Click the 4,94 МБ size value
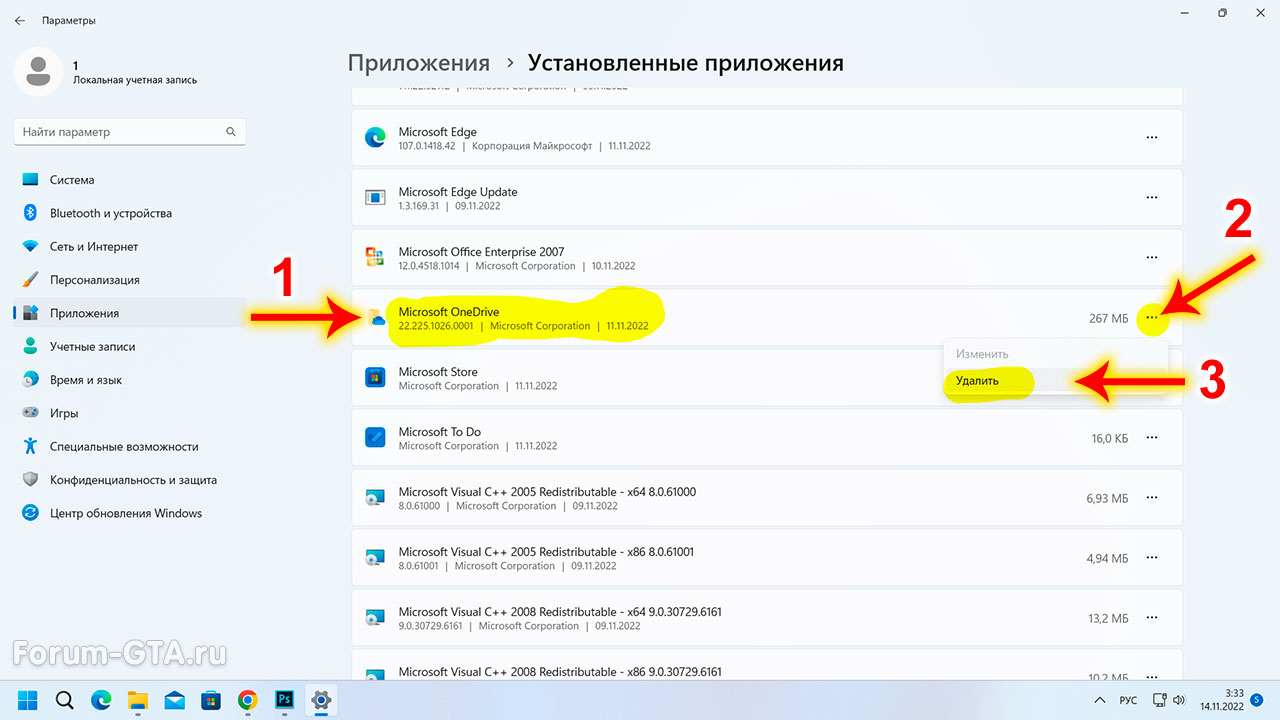The width and height of the screenshot is (1280, 720). click(x=1108, y=558)
